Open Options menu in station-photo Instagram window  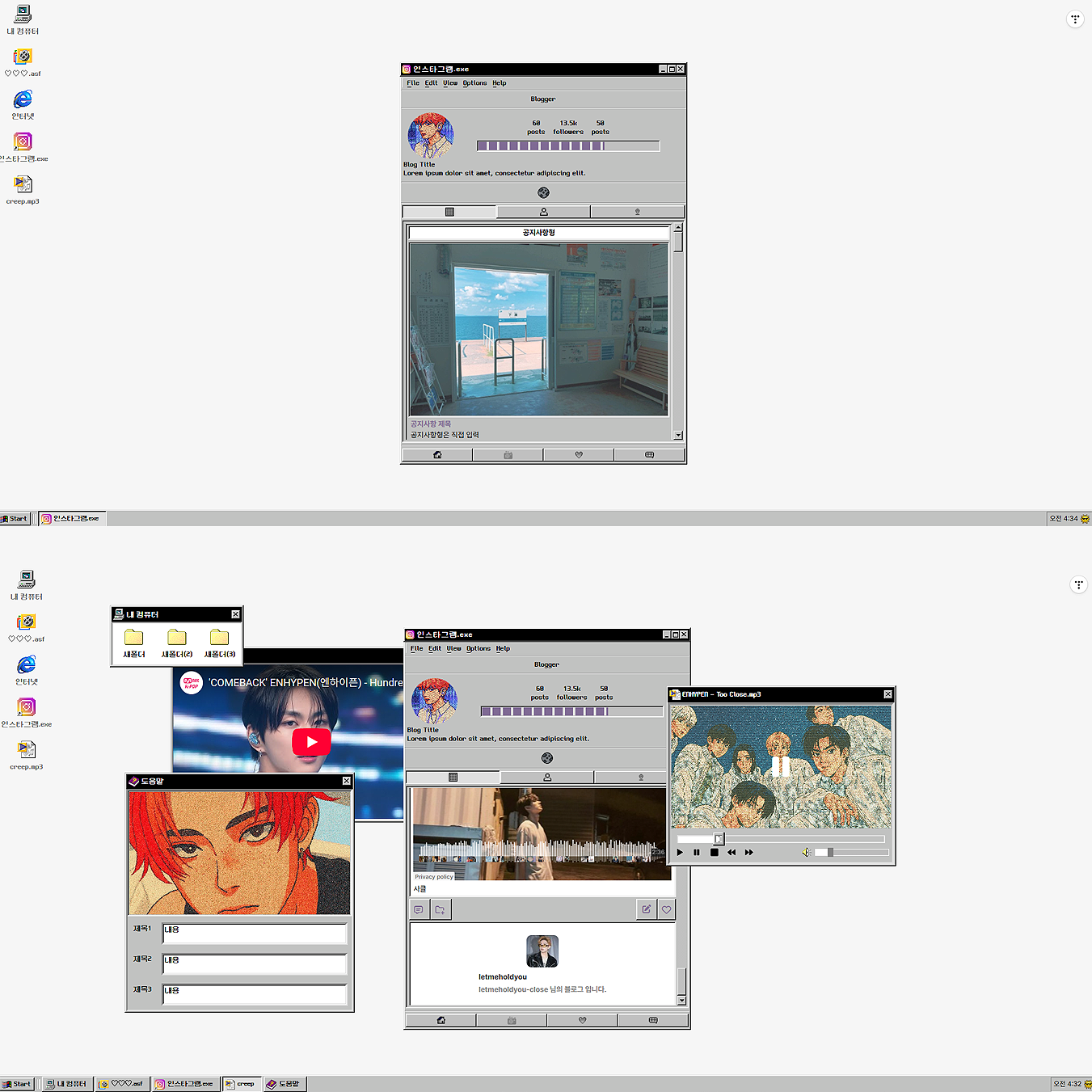pyautogui.click(x=475, y=82)
